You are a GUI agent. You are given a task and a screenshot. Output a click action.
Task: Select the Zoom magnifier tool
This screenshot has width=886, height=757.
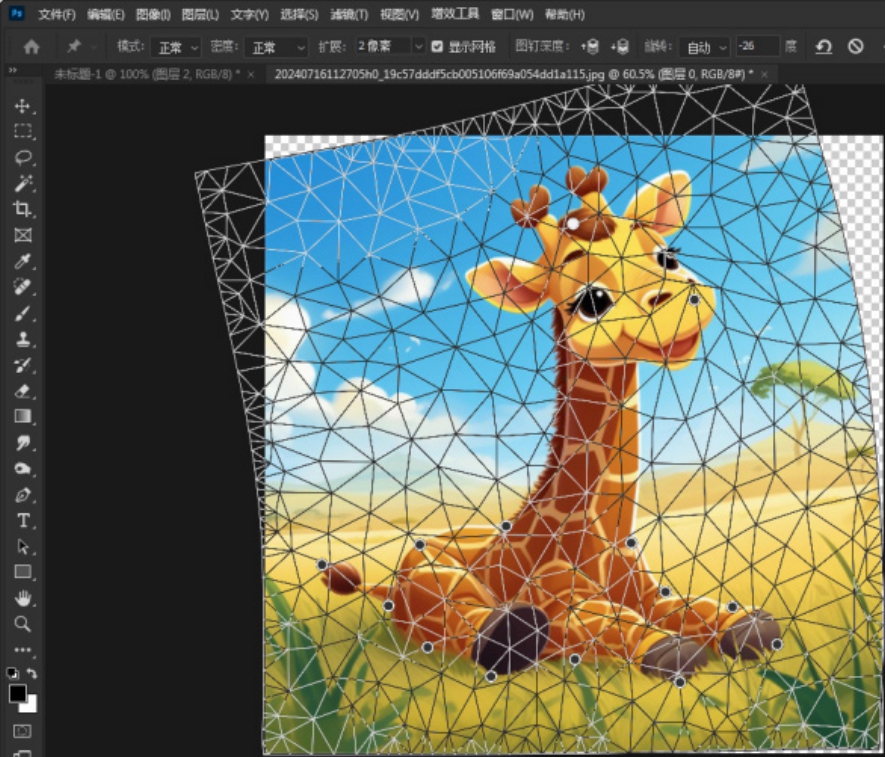point(22,624)
